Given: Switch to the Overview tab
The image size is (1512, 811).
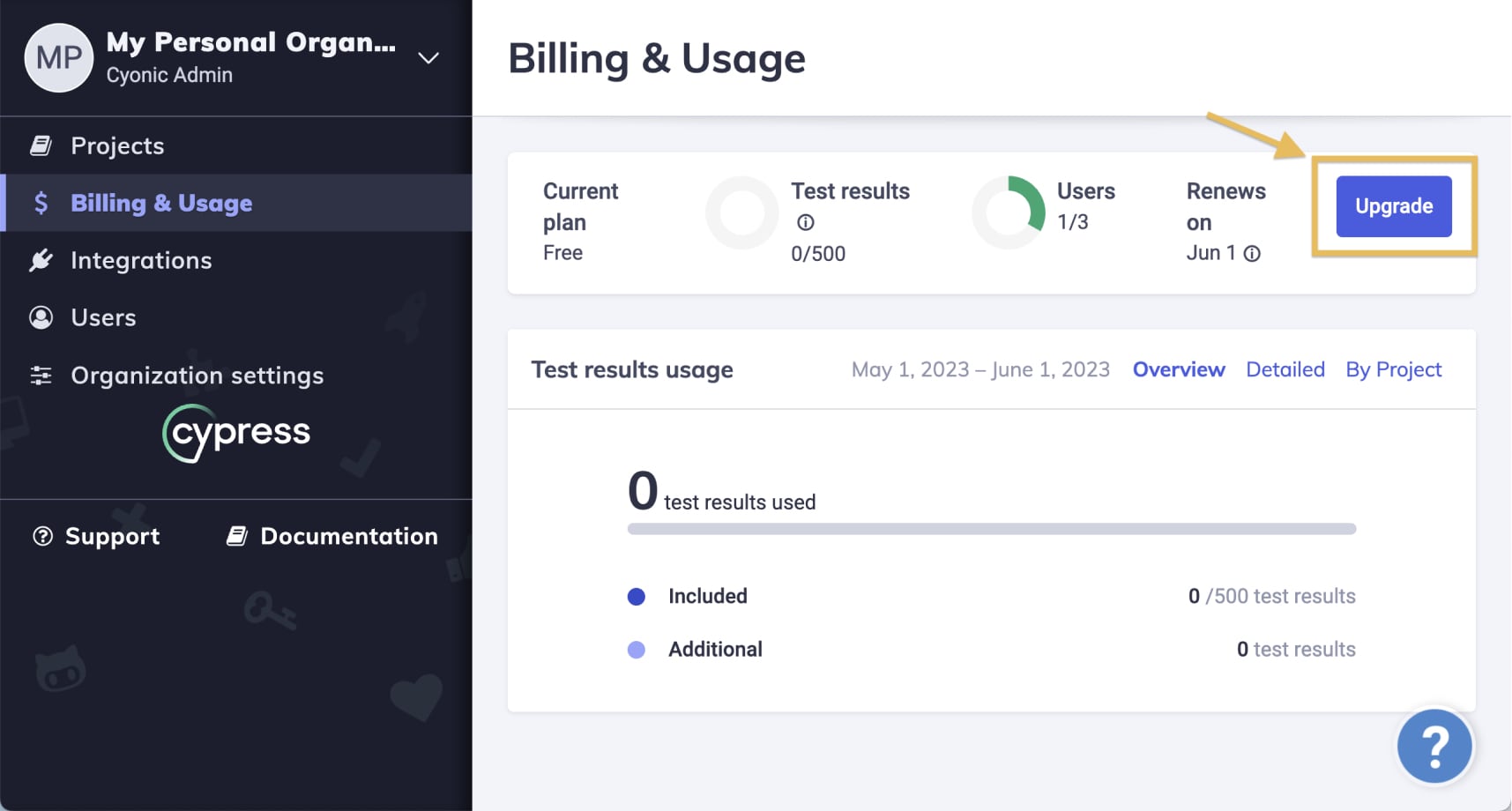Looking at the screenshot, I should click(x=1179, y=369).
